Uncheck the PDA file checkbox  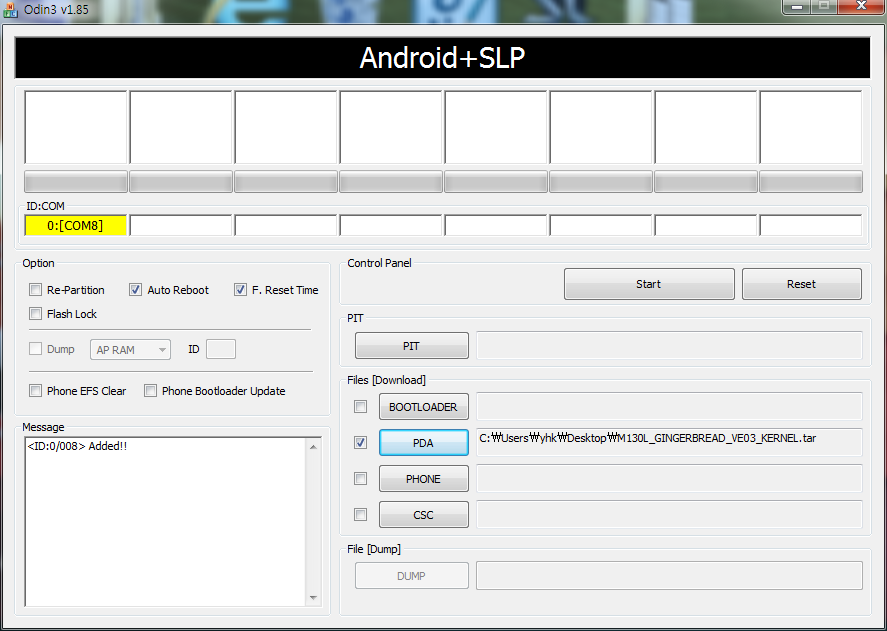pos(360,443)
